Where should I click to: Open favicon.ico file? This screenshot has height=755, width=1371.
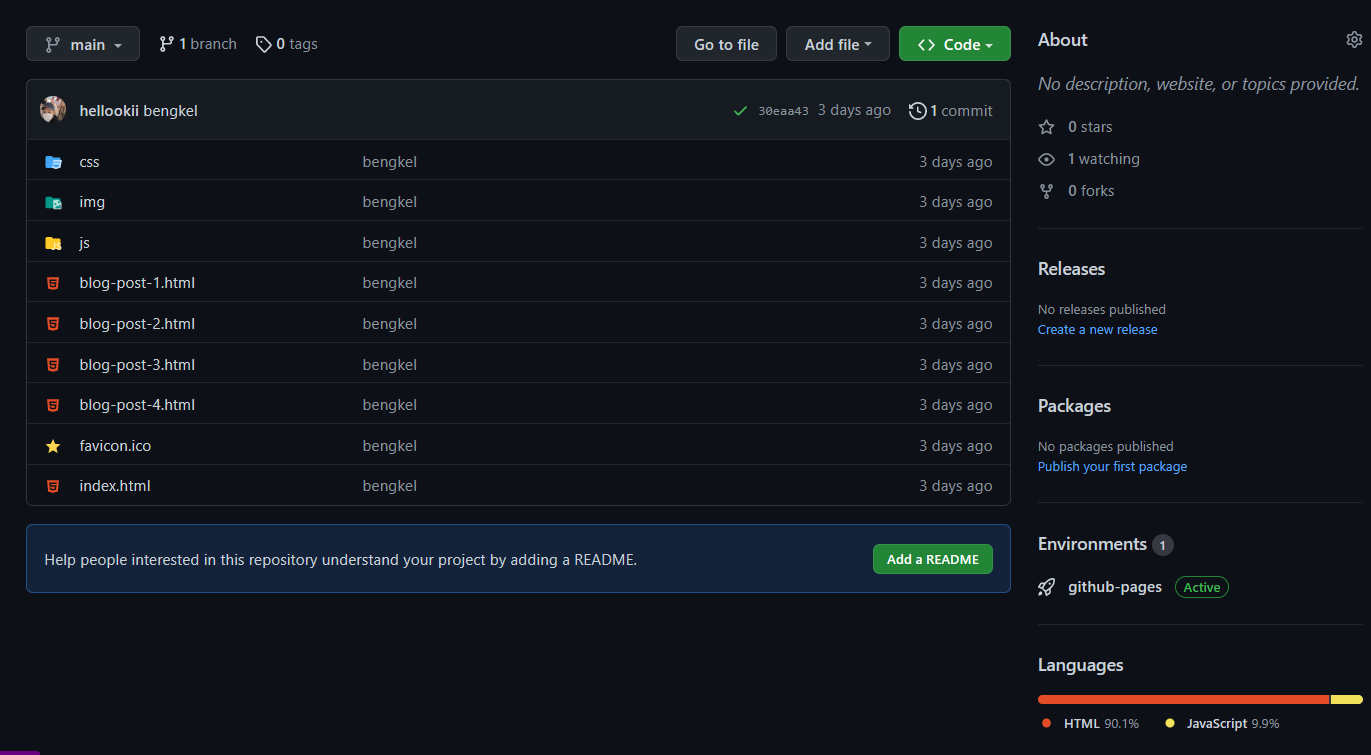point(115,446)
